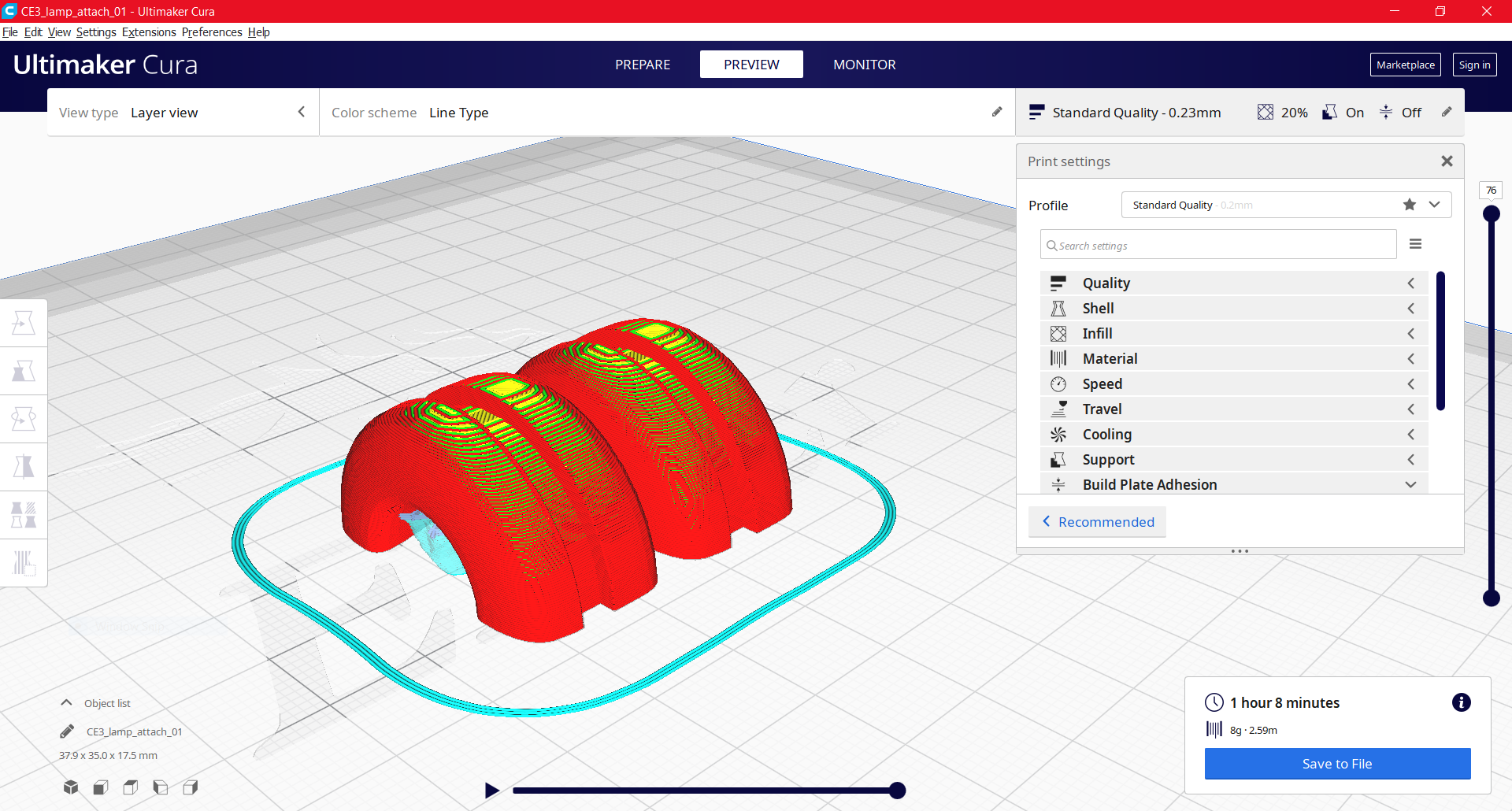Click the layer number 76 box
This screenshot has width=1512, height=811.
click(1491, 191)
